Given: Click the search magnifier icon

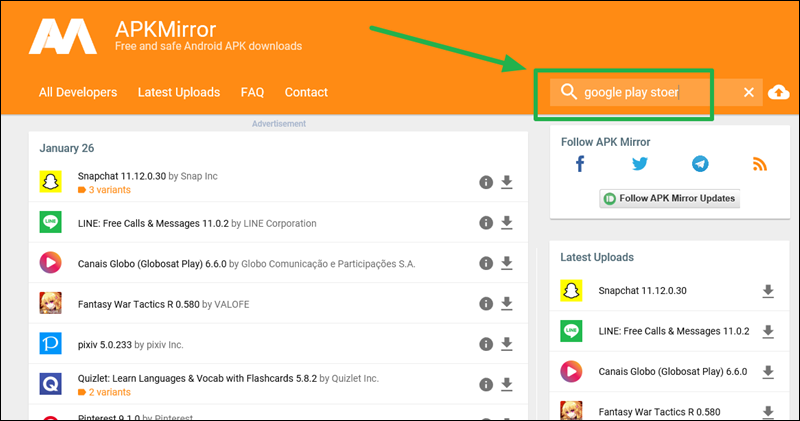Looking at the screenshot, I should point(568,92).
